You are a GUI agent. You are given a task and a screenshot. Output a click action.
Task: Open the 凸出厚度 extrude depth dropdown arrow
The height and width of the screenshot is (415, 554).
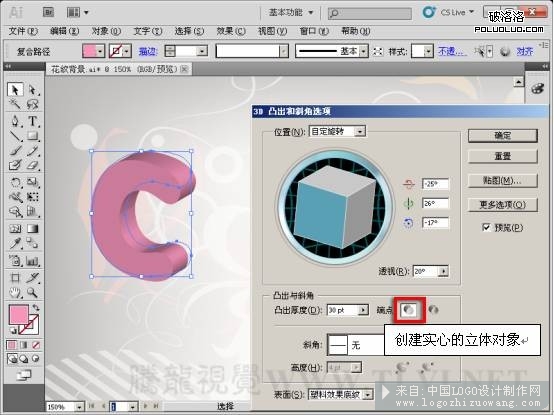363,310
